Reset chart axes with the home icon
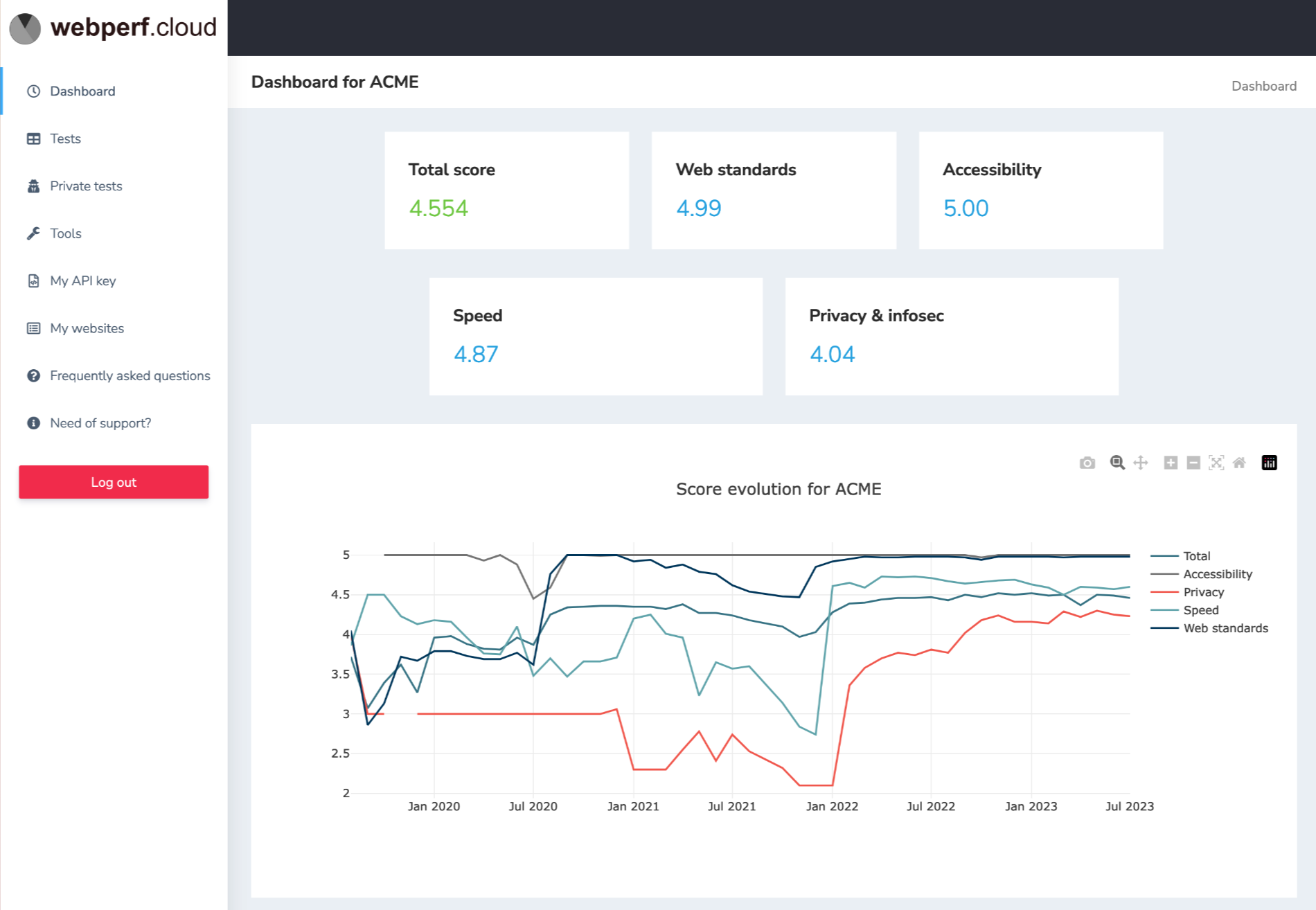Screen dimensions: 1316x910 [x=1240, y=463]
